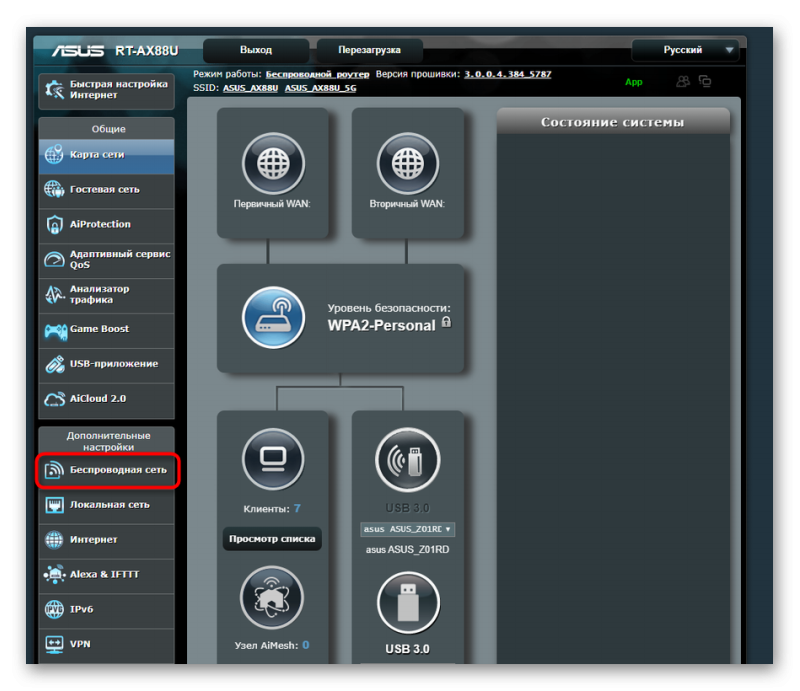This screenshot has width=800, height=691.
Task: Click the Game Boost gamepad icon
Action: click(55, 330)
